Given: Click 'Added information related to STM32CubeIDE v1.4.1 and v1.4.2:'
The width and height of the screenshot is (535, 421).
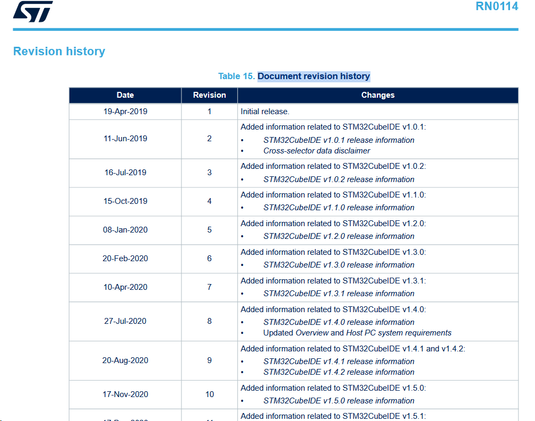Looking at the screenshot, I should pyautogui.click(x=353, y=349).
